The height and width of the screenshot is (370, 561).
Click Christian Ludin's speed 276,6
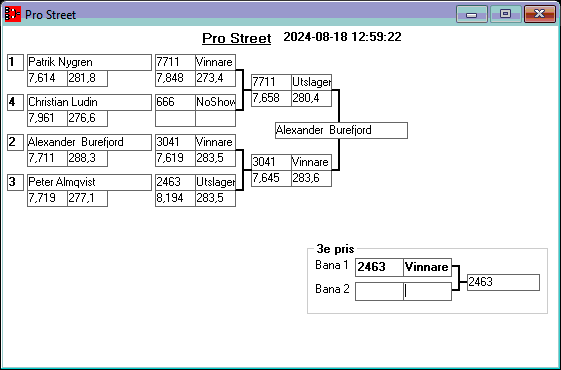pyautogui.click(x=87, y=118)
